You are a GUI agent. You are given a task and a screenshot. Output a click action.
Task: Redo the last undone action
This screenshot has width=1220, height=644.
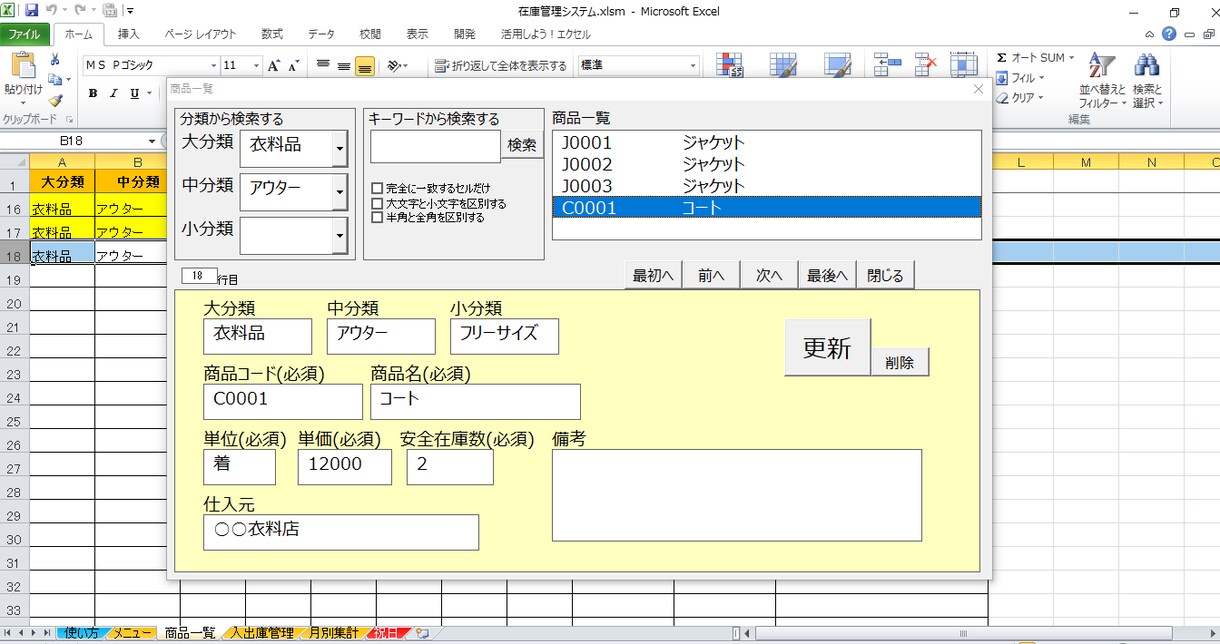pyautogui.click(x=79, y=11)
